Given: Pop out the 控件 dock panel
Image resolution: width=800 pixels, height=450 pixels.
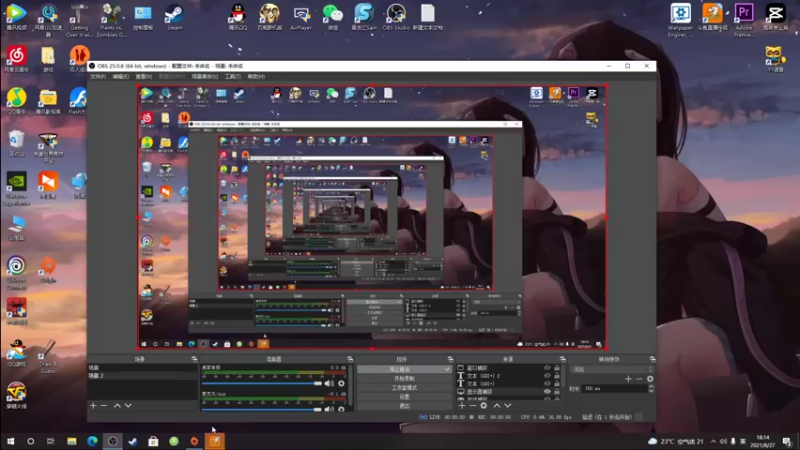Looking at the screenshot, I should 450,359.
